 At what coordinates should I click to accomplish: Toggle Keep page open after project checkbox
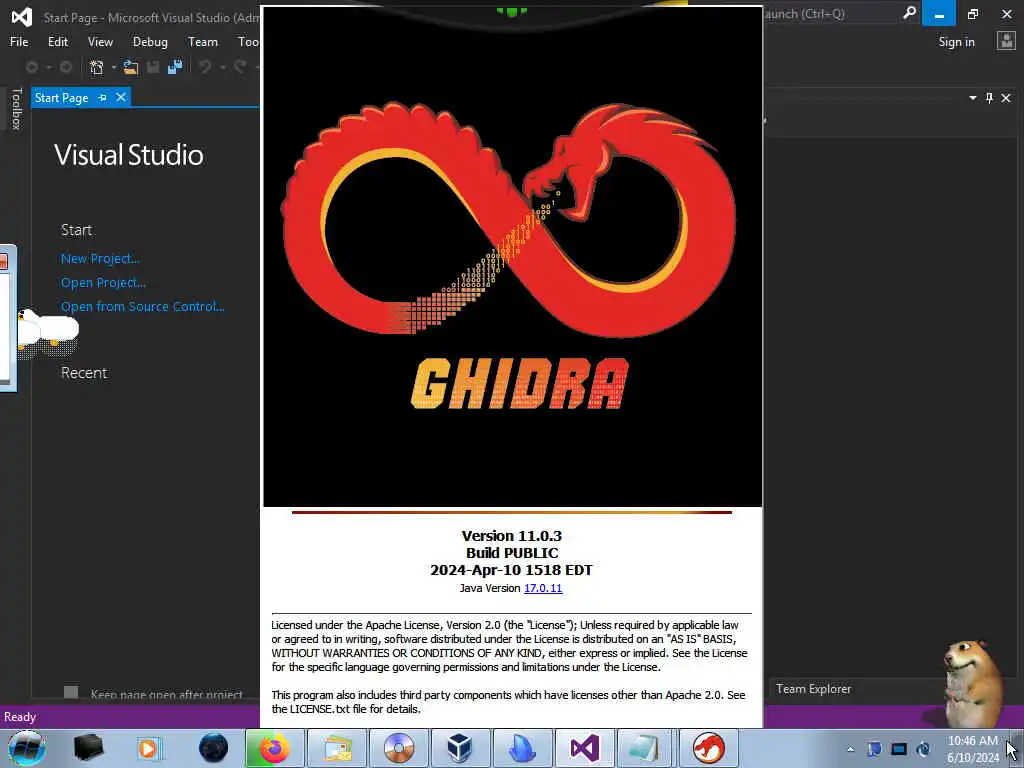click(x=71, y=692)
